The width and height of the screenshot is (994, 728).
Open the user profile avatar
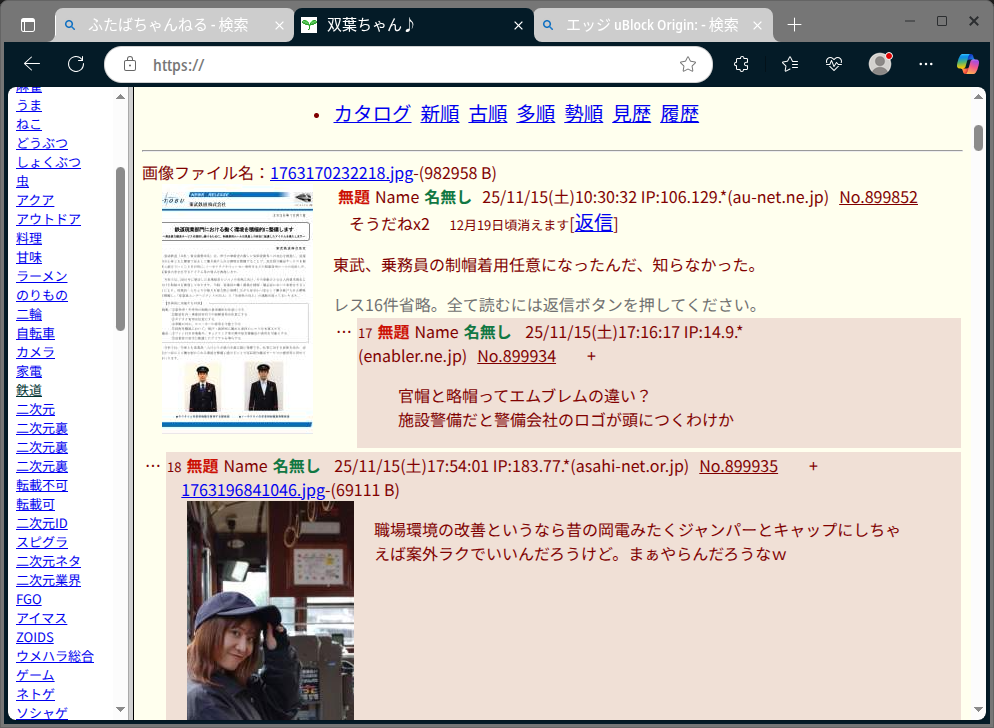coord(880,64)
